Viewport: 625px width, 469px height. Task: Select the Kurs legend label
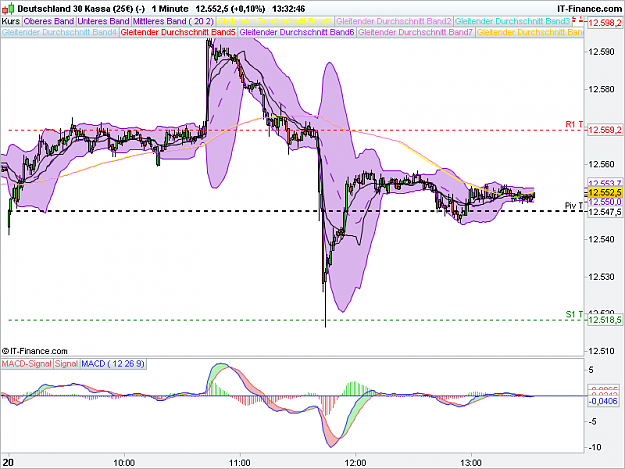tap(11, 21)
